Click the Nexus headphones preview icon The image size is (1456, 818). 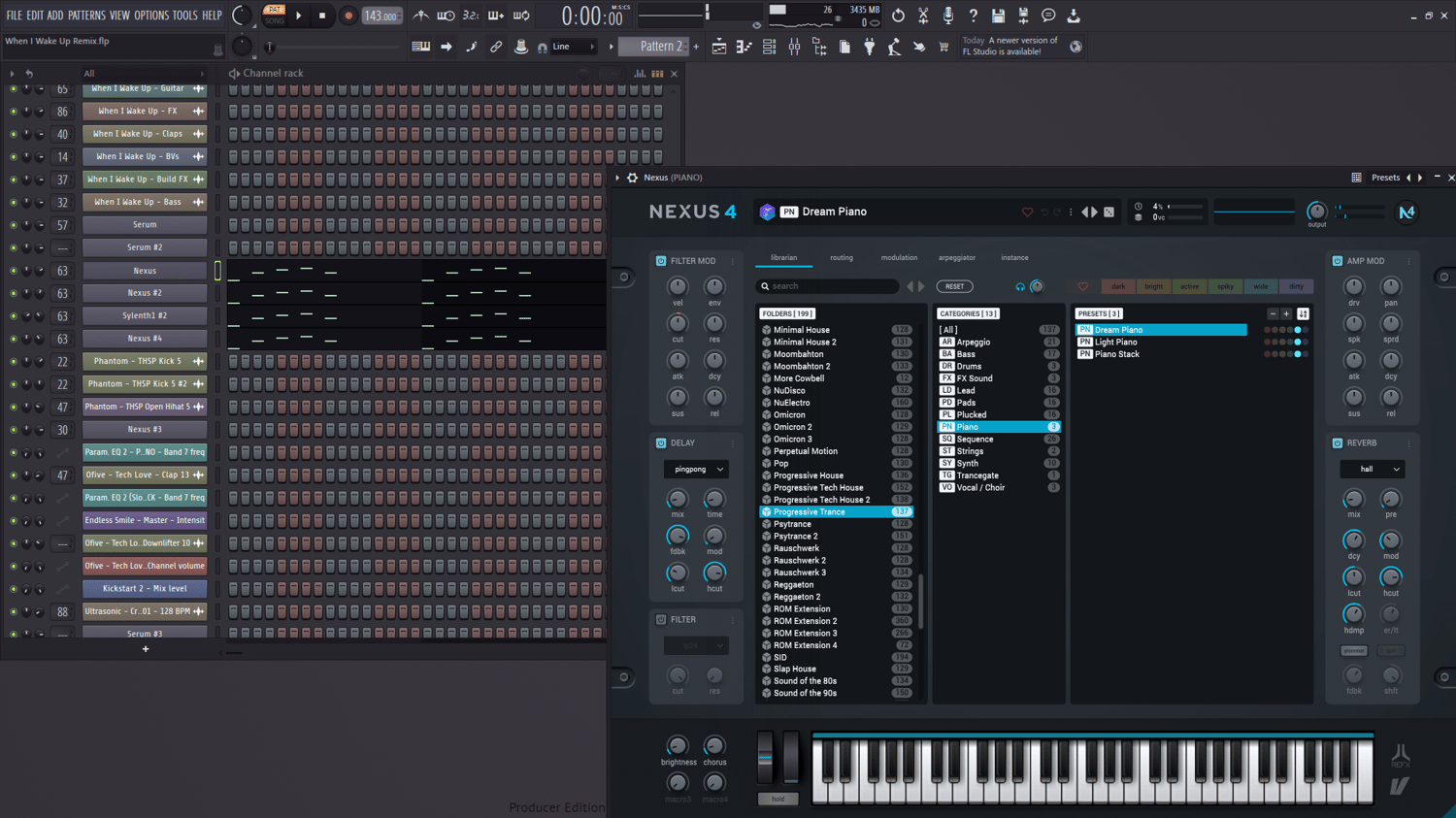pos(1020,286)
